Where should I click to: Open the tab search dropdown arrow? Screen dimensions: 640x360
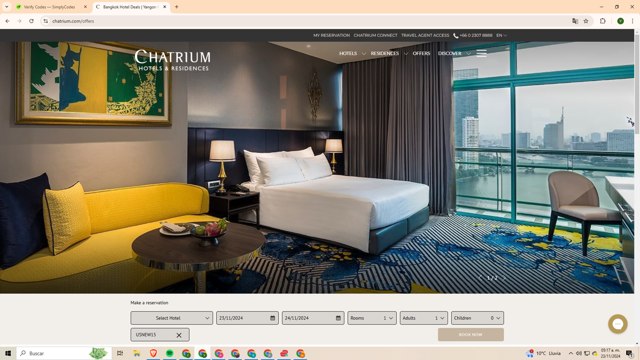(7, 7)
